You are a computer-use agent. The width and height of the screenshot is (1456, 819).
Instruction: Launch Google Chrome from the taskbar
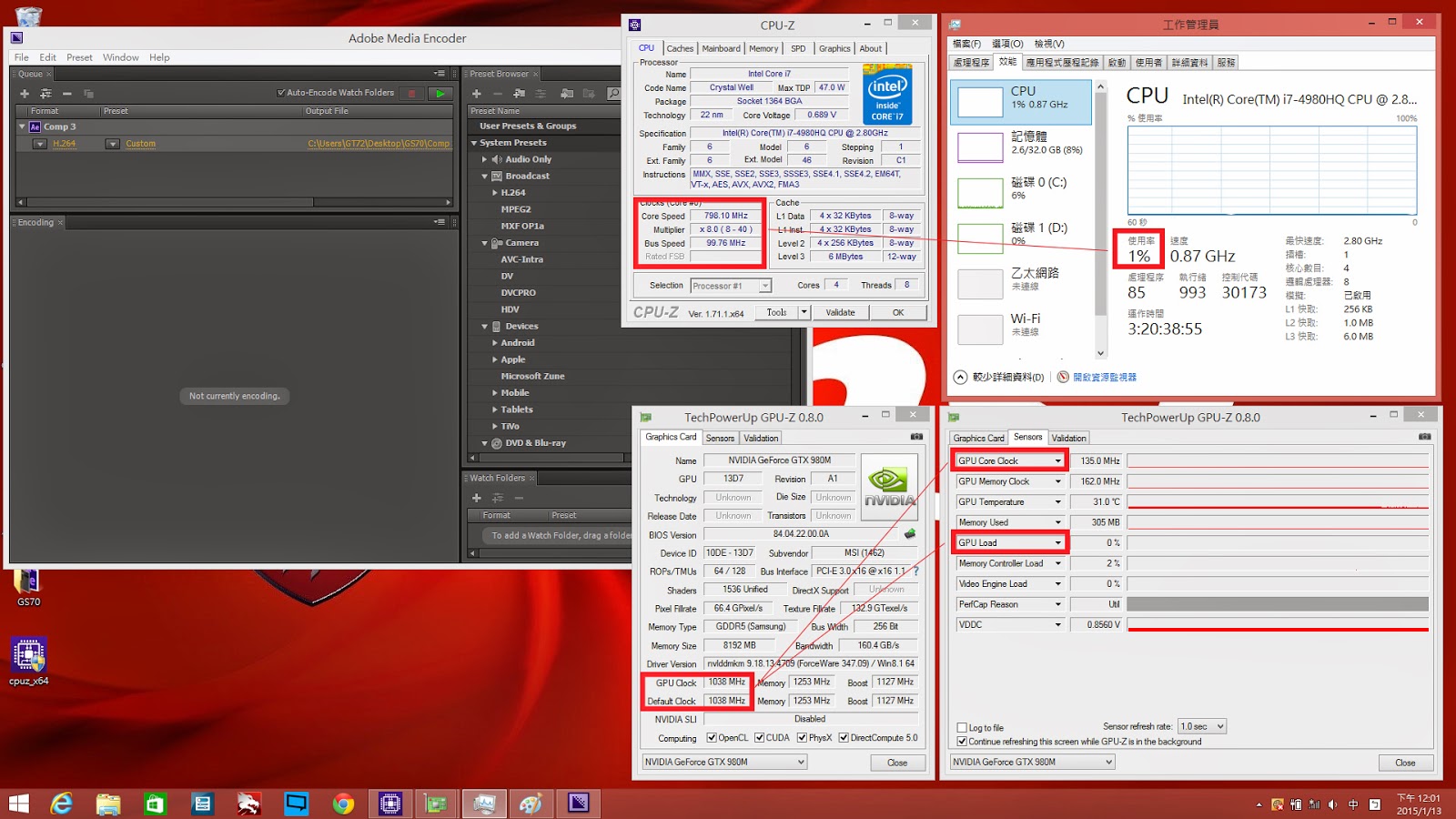click(343, 804)
